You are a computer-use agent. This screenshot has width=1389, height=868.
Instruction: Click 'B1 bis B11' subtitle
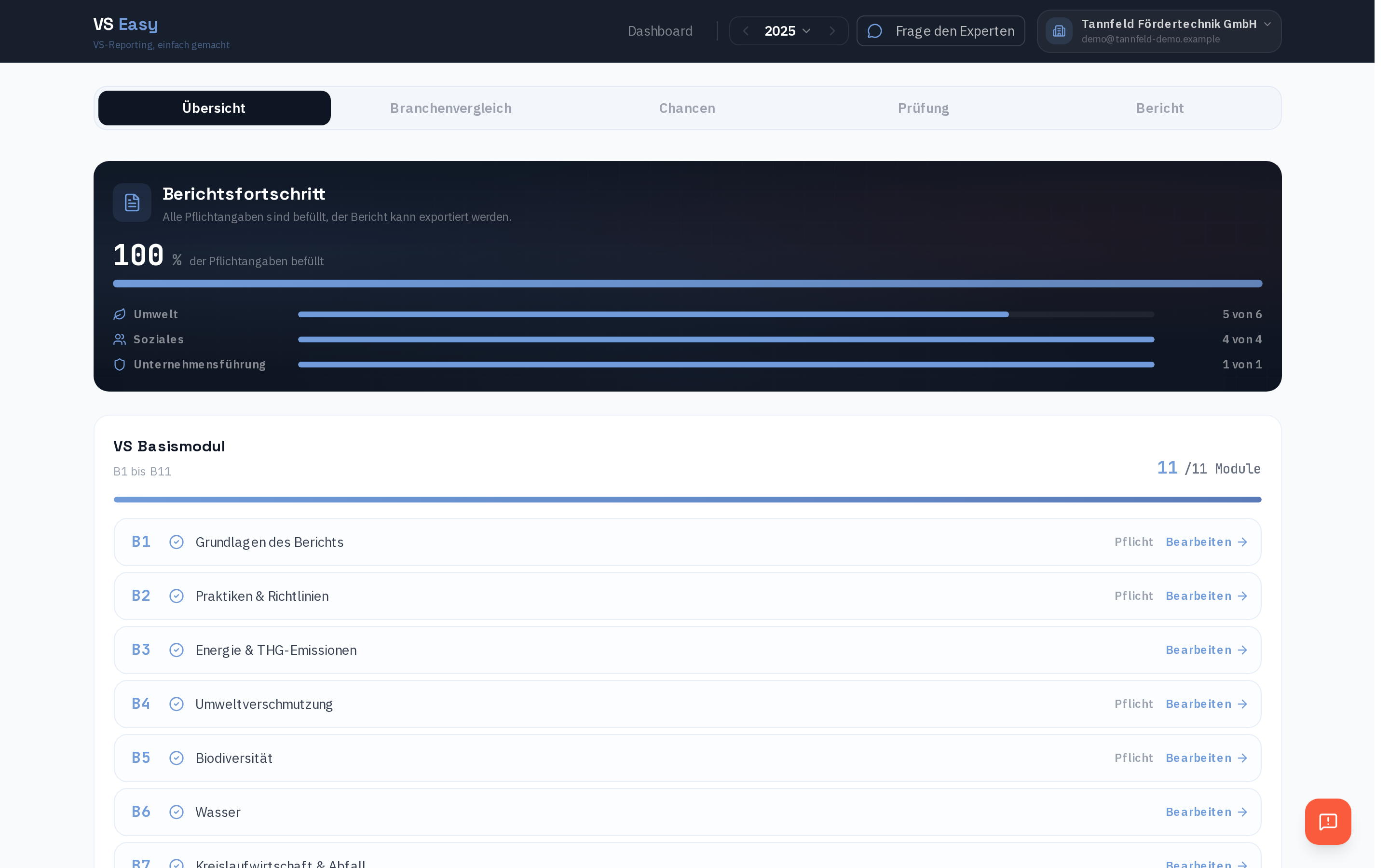142,471
